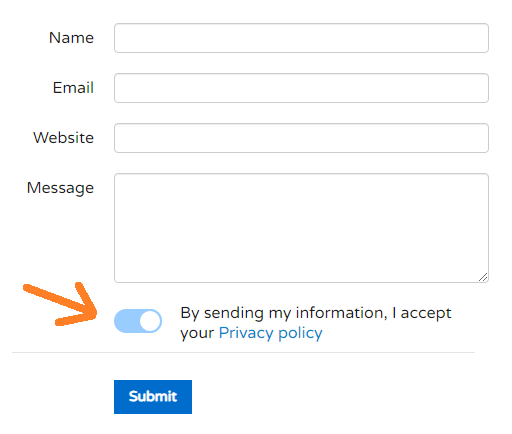
Task: Click the word 'accept' in consent text
Action: click(426, 314)
